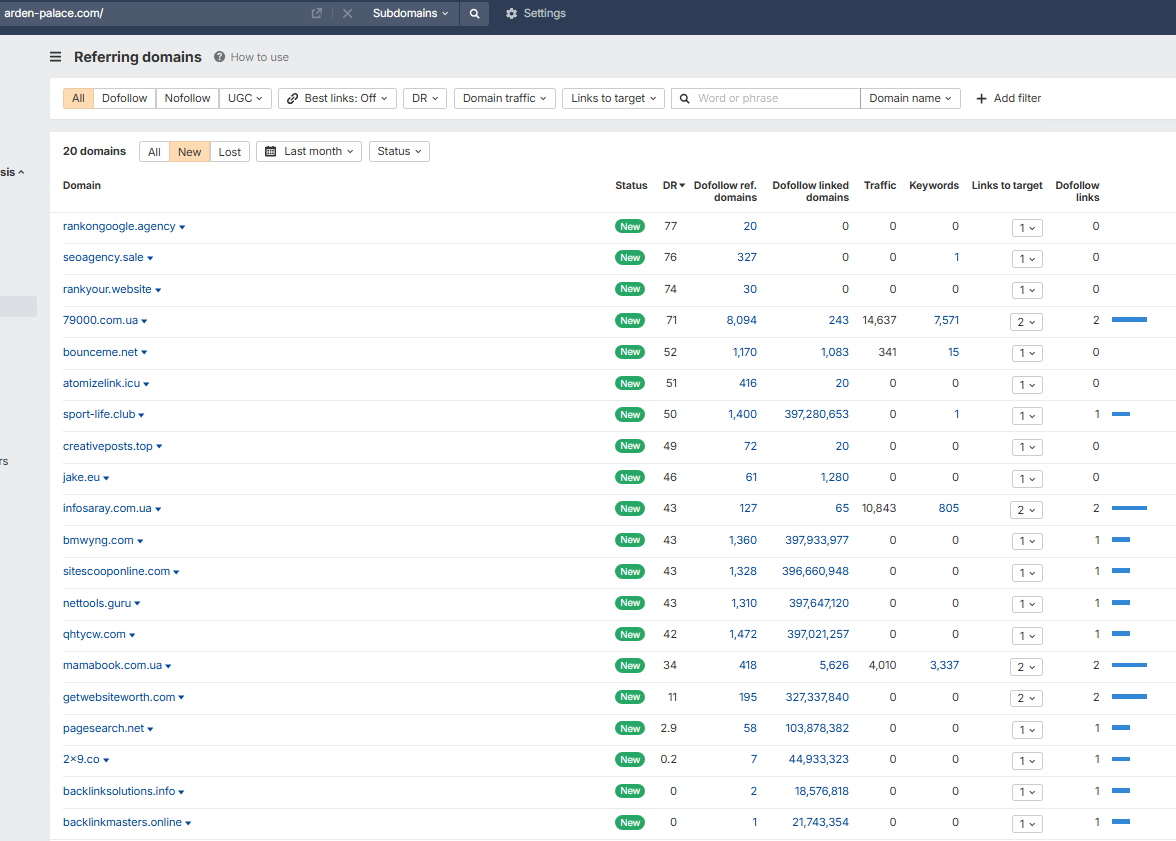Open the rankongoogle.agency domain link
The image size is (1176, 841).
[119, 226]
